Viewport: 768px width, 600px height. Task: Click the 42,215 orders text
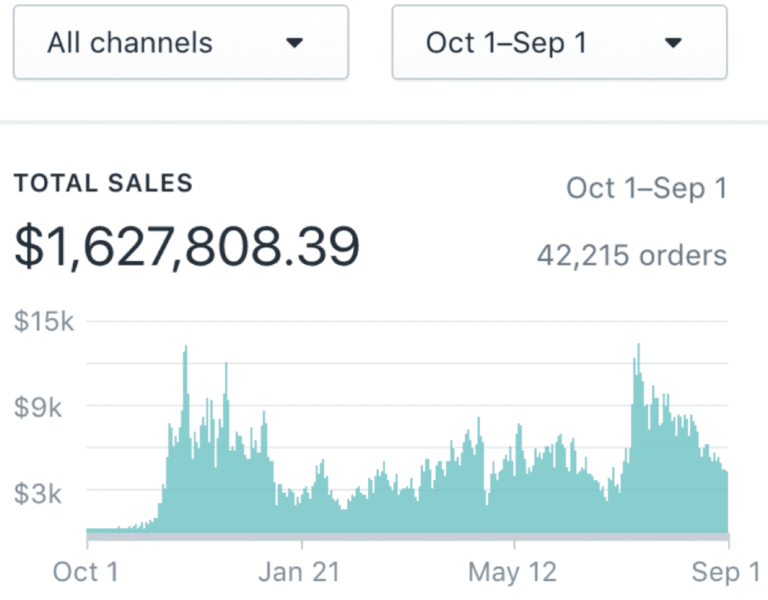[x=632, y=256]
